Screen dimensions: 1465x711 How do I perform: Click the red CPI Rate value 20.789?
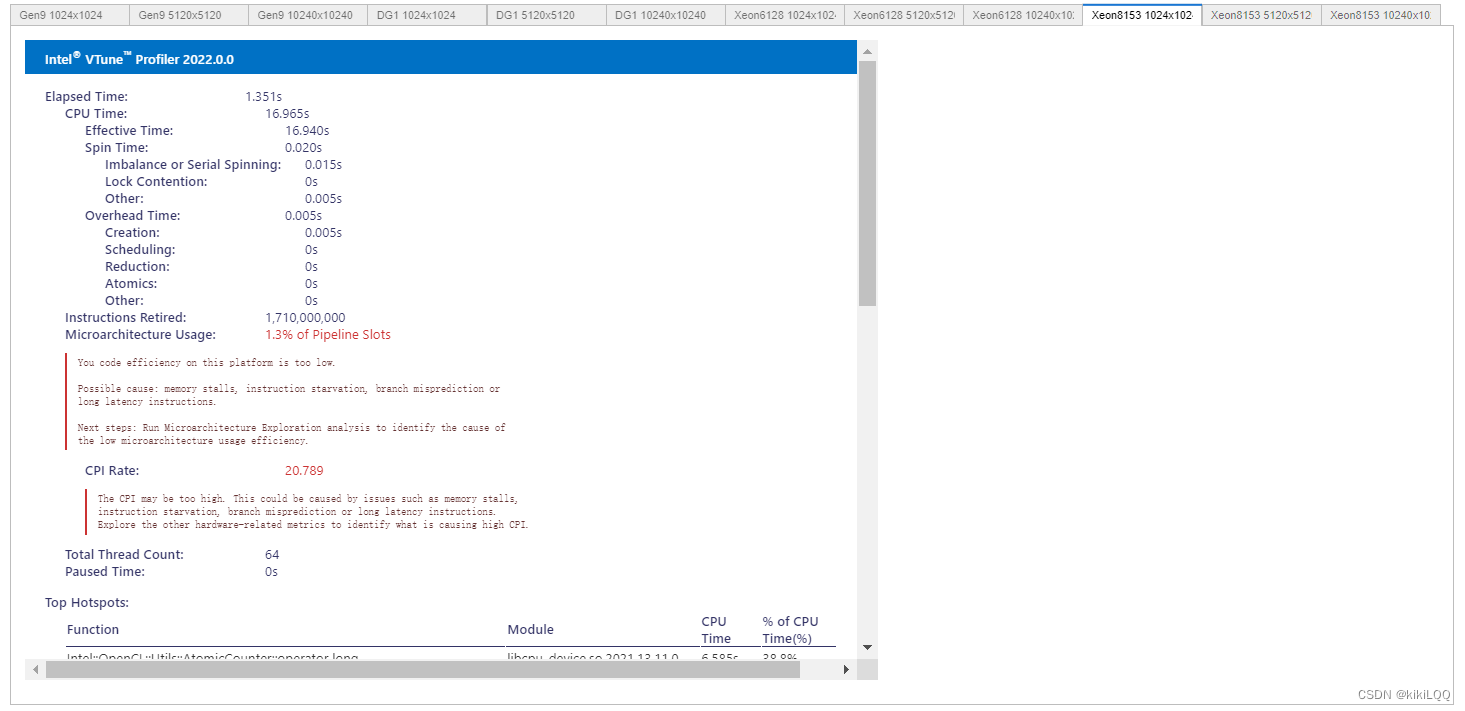[x=304, y=471]
